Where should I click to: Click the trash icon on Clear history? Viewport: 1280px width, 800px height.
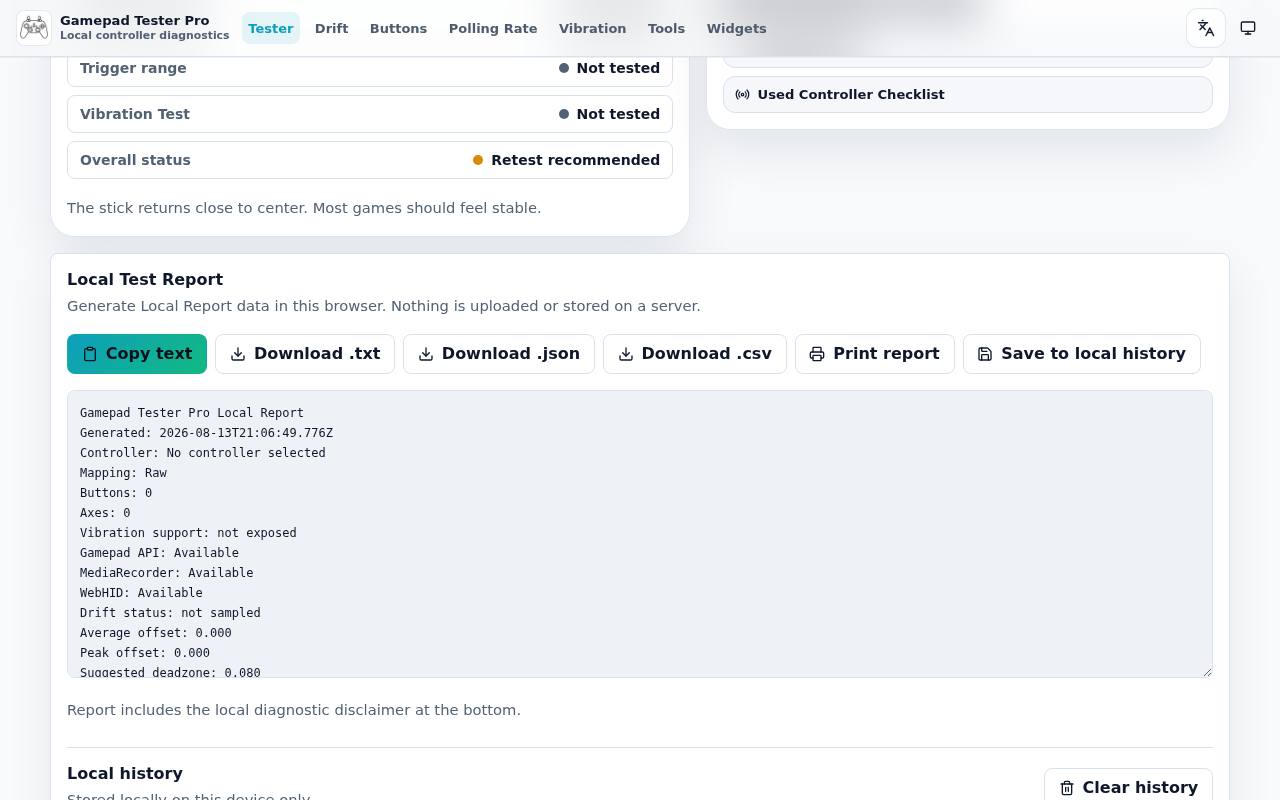click(x=1067, y=788)
